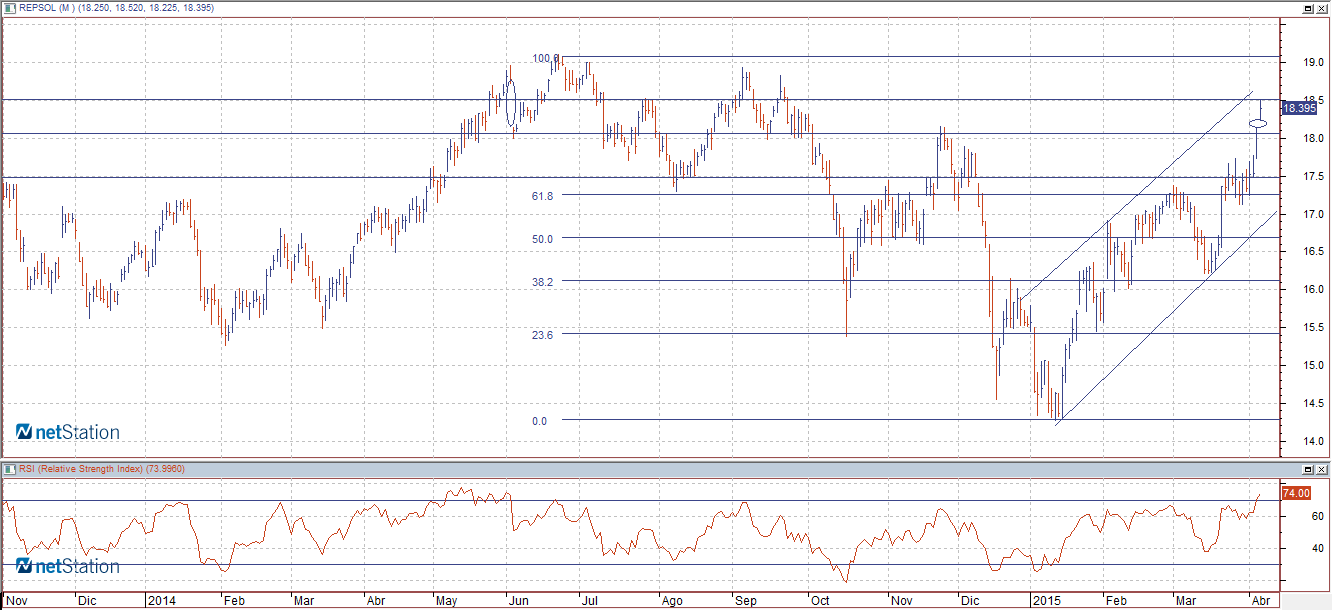Screen dimensions: 1332x610
Task: Close the REPSOL price chart panel
Action: click(1322, 8)
